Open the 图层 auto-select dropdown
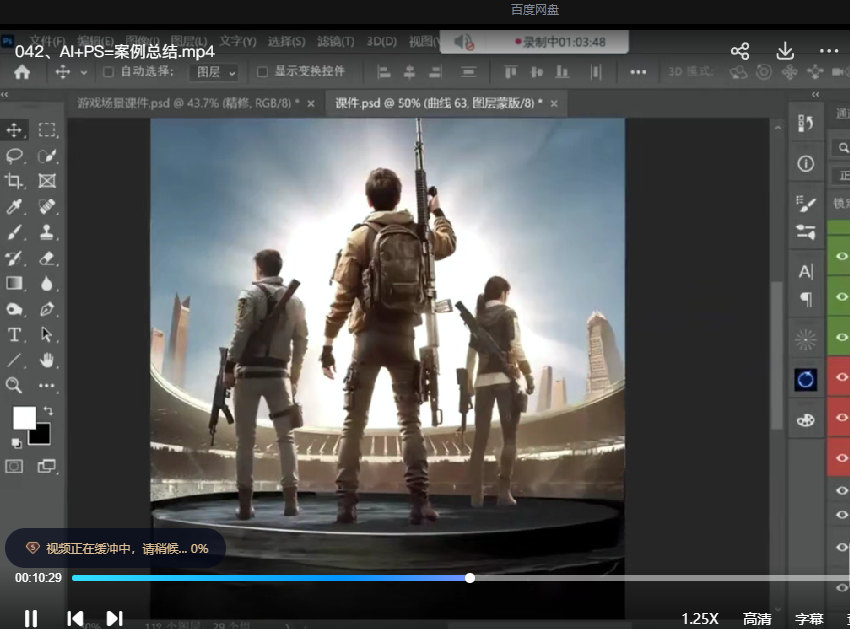 (215, 72)
